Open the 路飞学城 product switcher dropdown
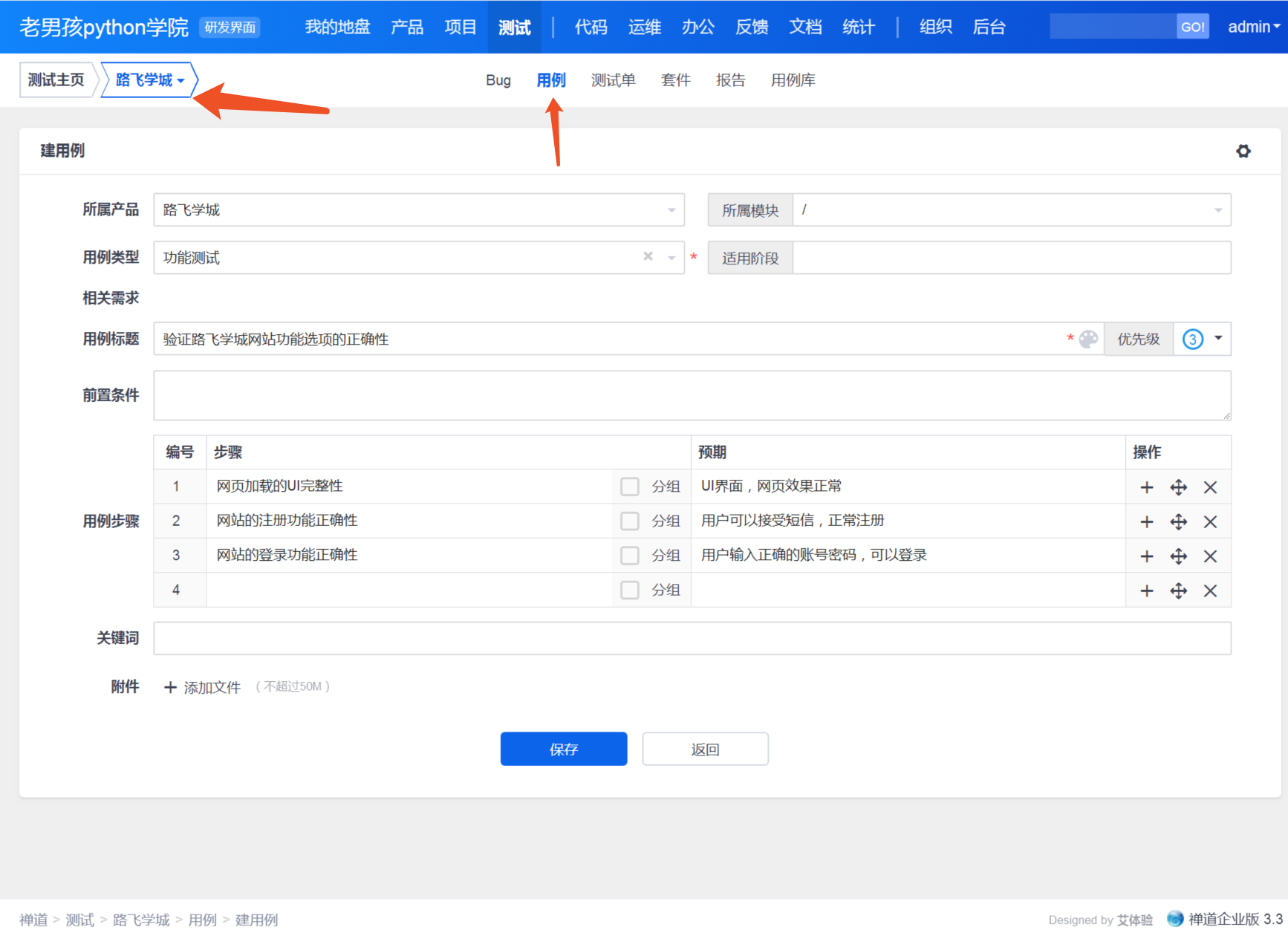Viewport: 1288px width, 930px height. tap(149, 80)
